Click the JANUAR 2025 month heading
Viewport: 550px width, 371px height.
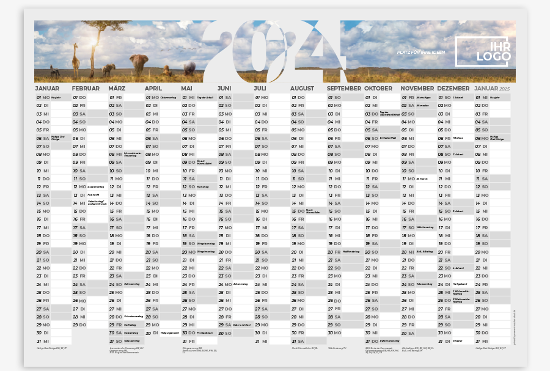point(492,88)
